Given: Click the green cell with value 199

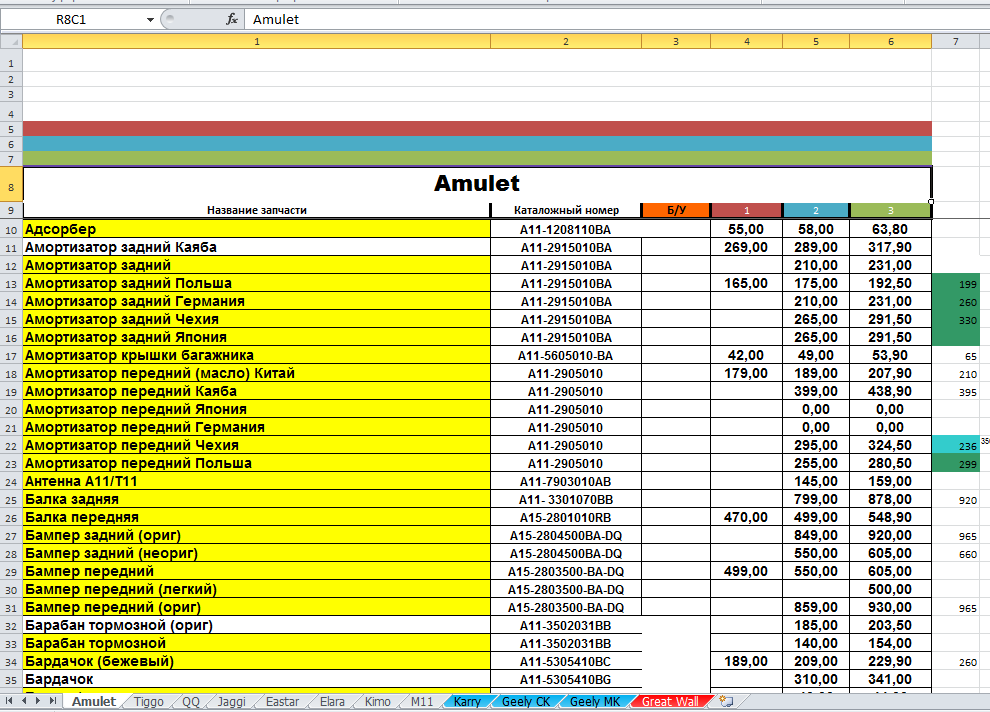Looking at the screenshot, I should click(x=956, y=284).
